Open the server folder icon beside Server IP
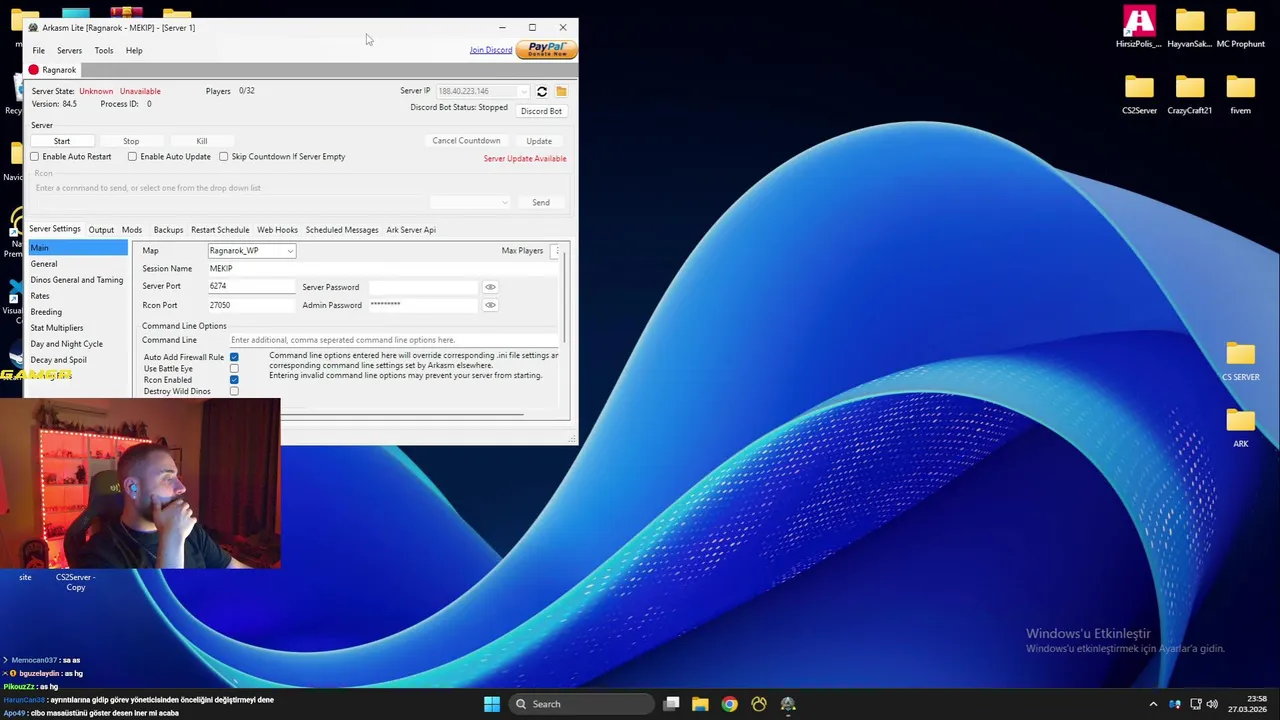 tap(561, 91)
